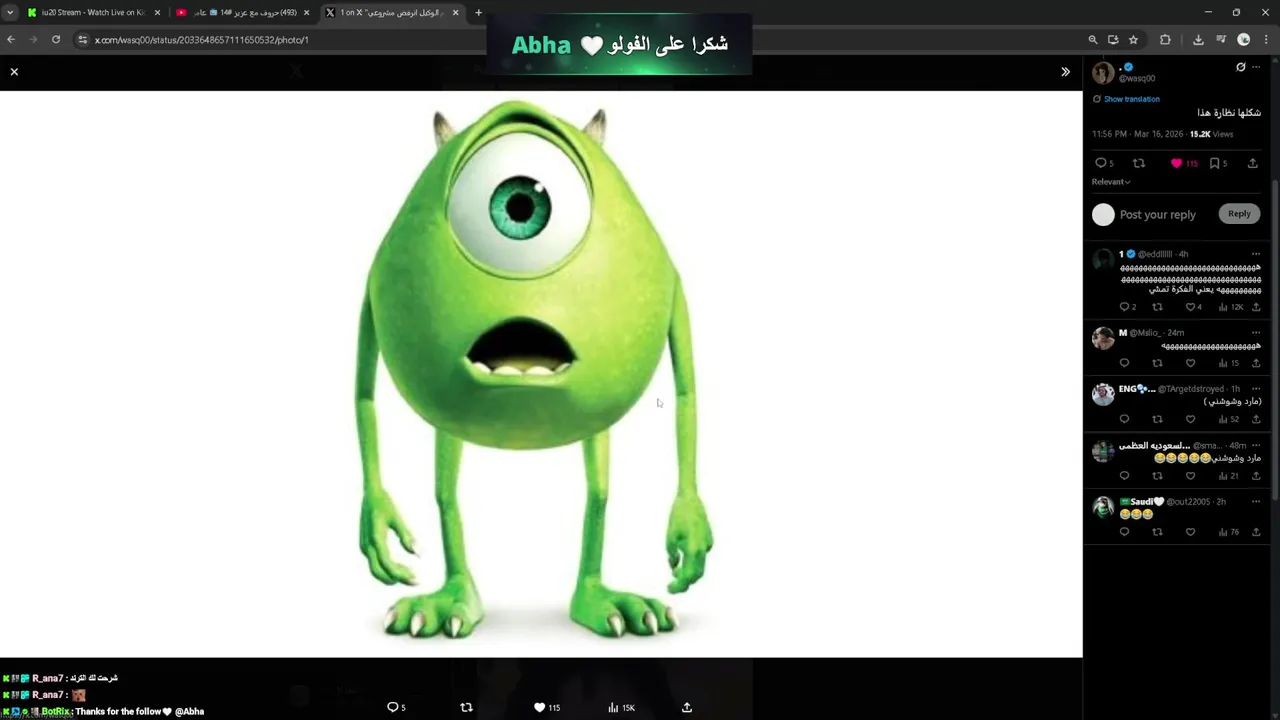Screen dimensions: 1280x720
Task: Repost the reply by @eddllllll
Action: pos(1157,307)
